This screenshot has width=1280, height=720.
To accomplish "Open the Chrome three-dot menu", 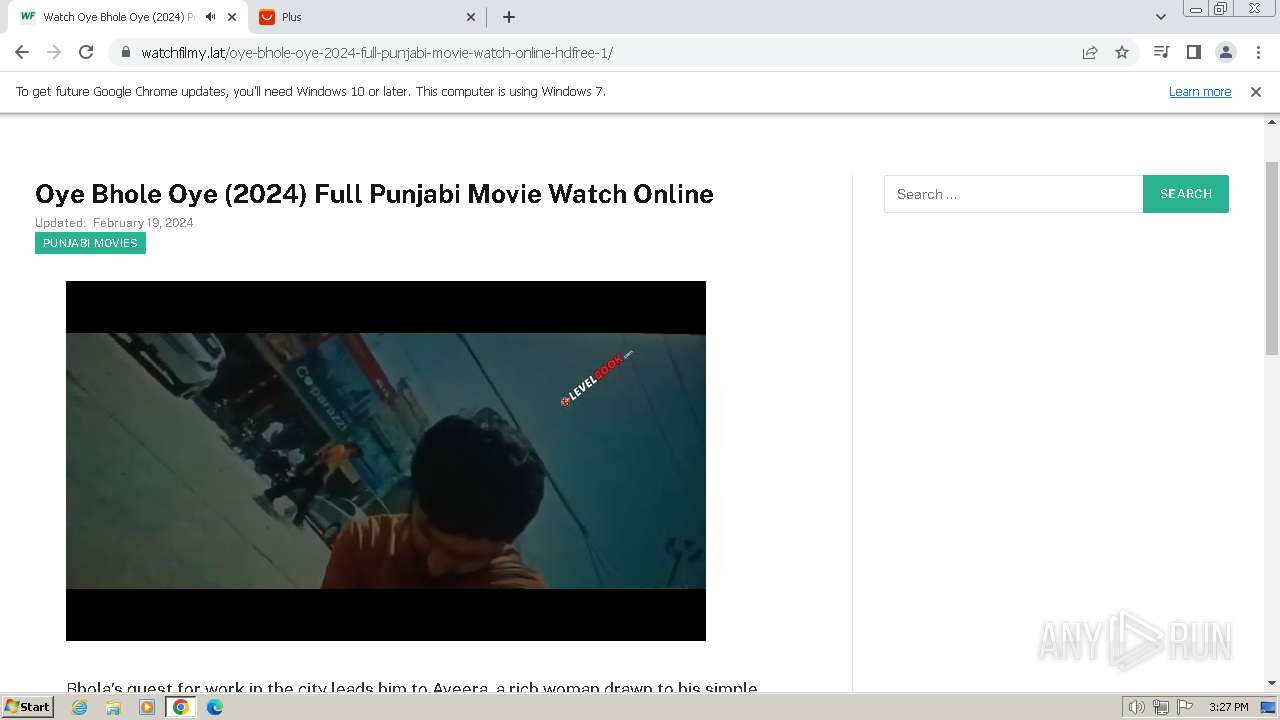I will pos(1257,52).
